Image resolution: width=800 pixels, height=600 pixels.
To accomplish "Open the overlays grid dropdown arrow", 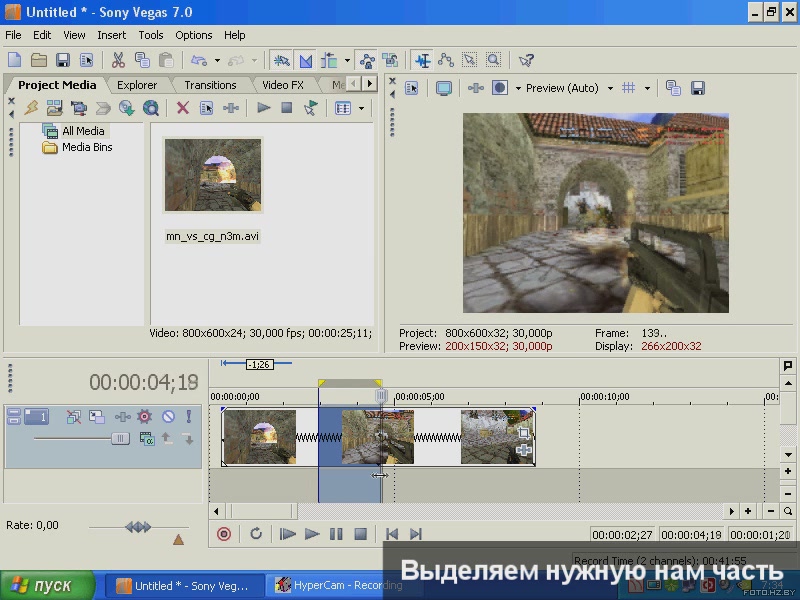I will pyautogui.click(x=647, y=88).
